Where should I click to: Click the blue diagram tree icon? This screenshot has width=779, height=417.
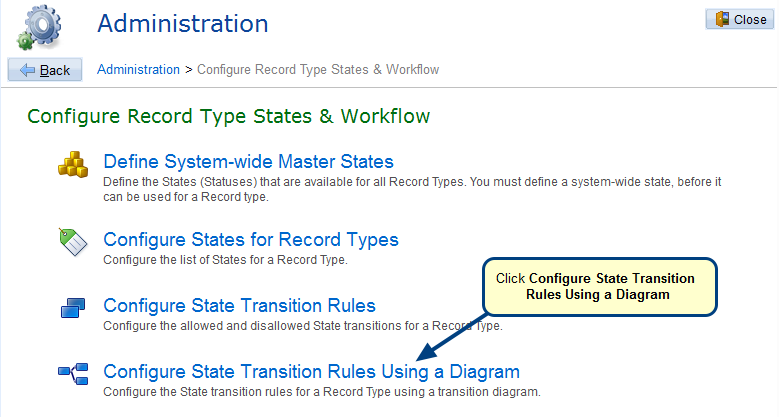(x=73, y=374)
